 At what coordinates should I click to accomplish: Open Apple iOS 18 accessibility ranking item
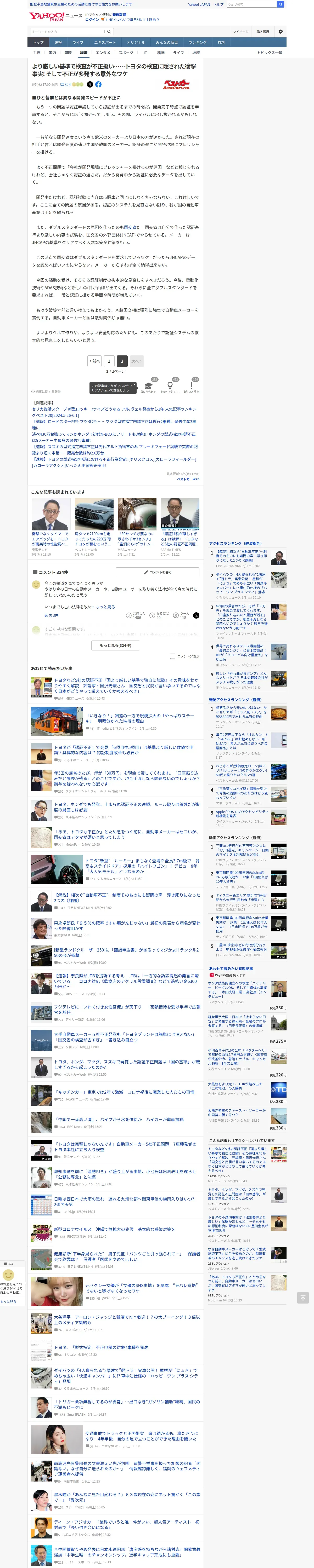[x=242, y=814]
